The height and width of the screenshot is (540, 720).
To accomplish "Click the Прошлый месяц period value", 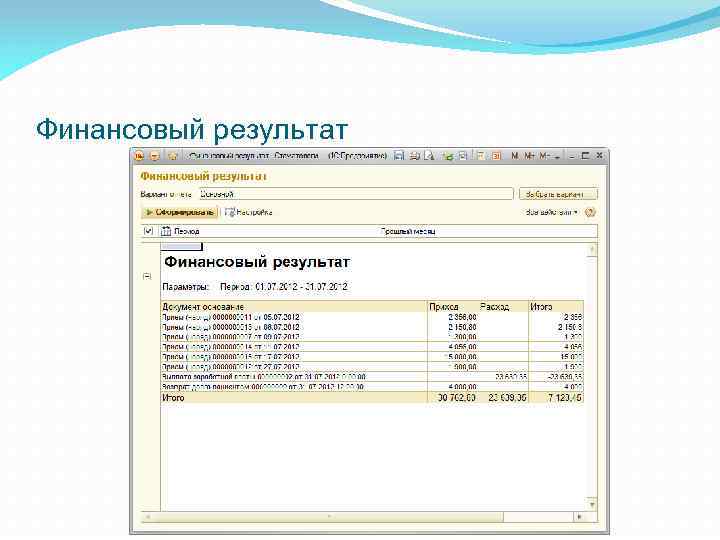I will (408, 231).
